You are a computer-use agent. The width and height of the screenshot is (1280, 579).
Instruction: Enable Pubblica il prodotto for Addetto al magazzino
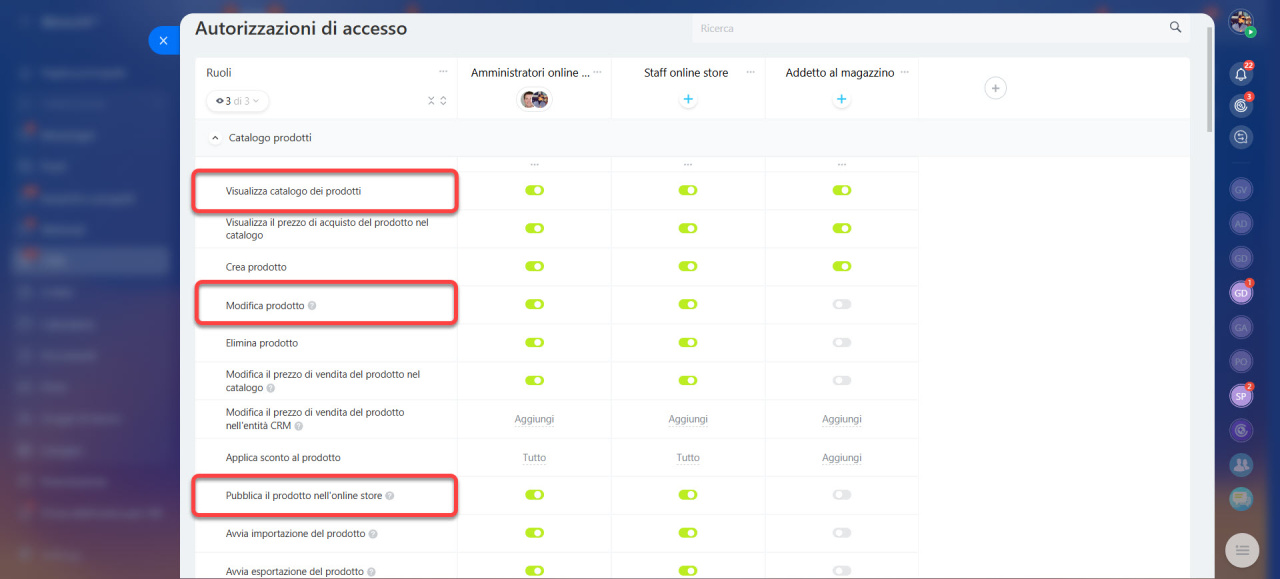[841, 494]
